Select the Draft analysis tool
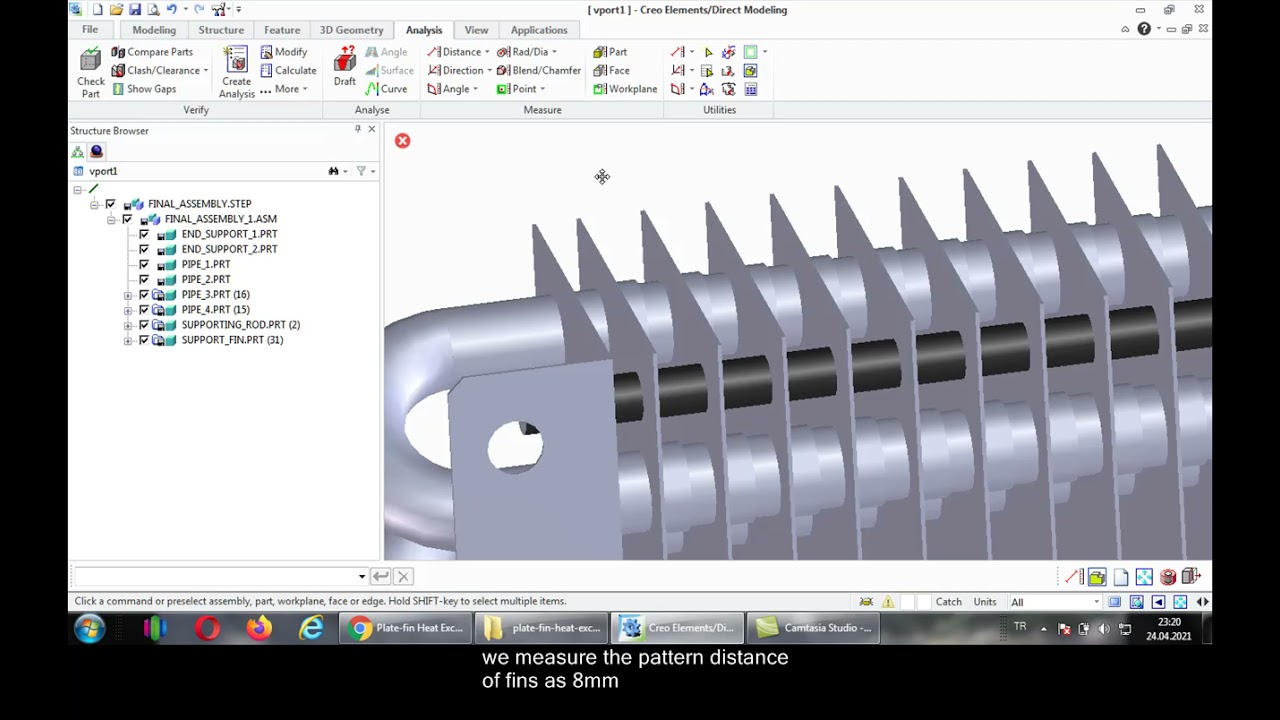 (x=345, y=67)
